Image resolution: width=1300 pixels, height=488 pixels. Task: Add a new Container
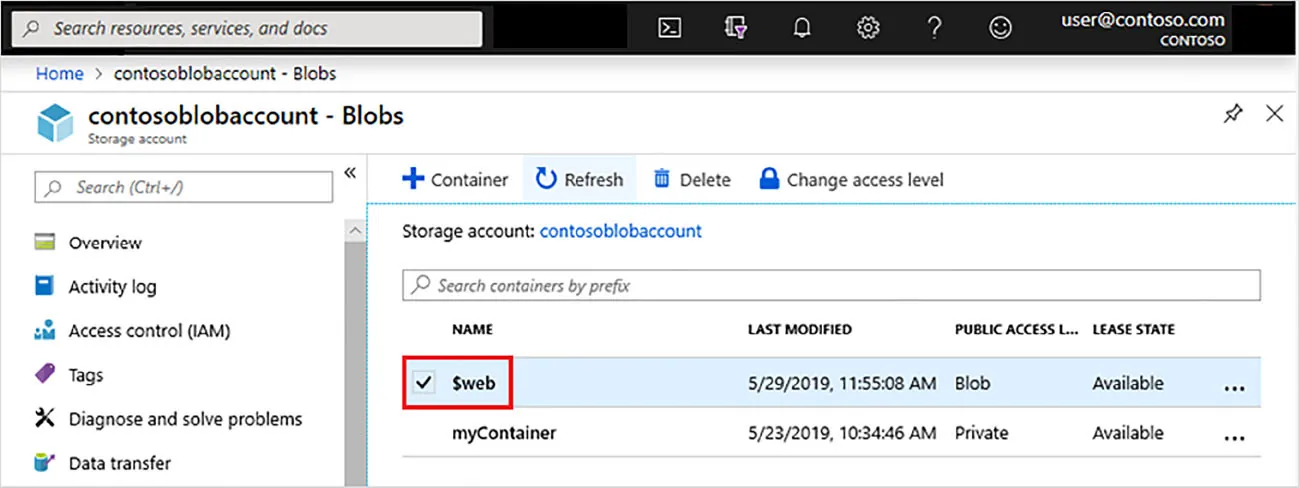(x=455, y=180)
